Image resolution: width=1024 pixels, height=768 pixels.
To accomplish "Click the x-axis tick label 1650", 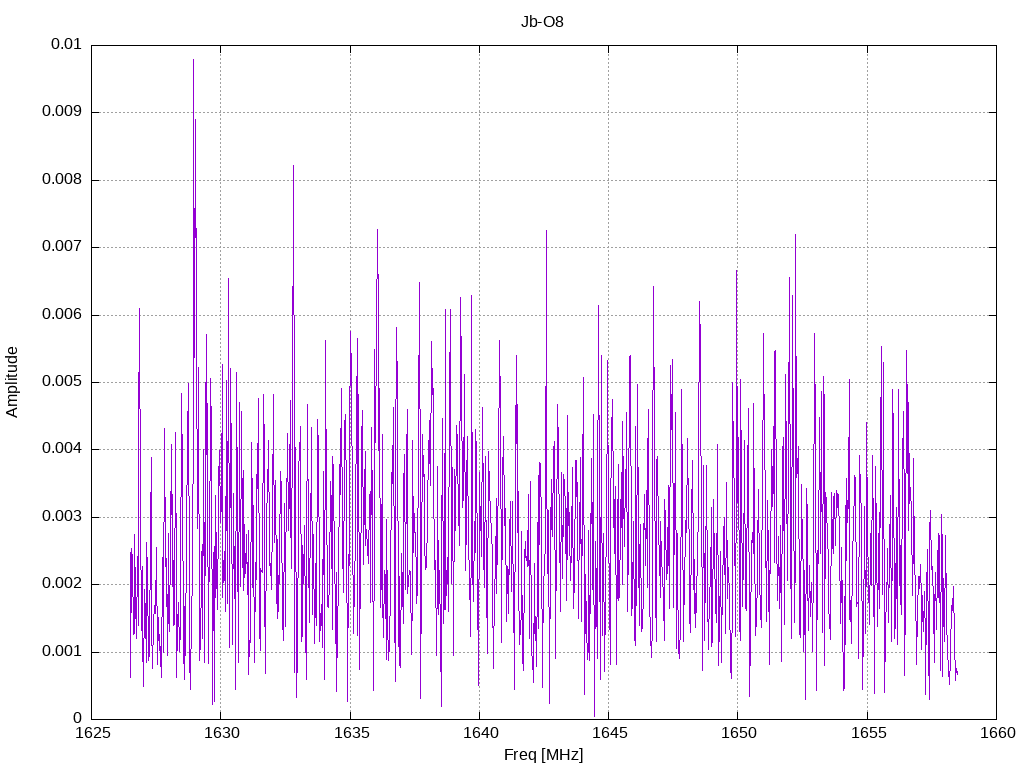I will [x=739, y=733].
